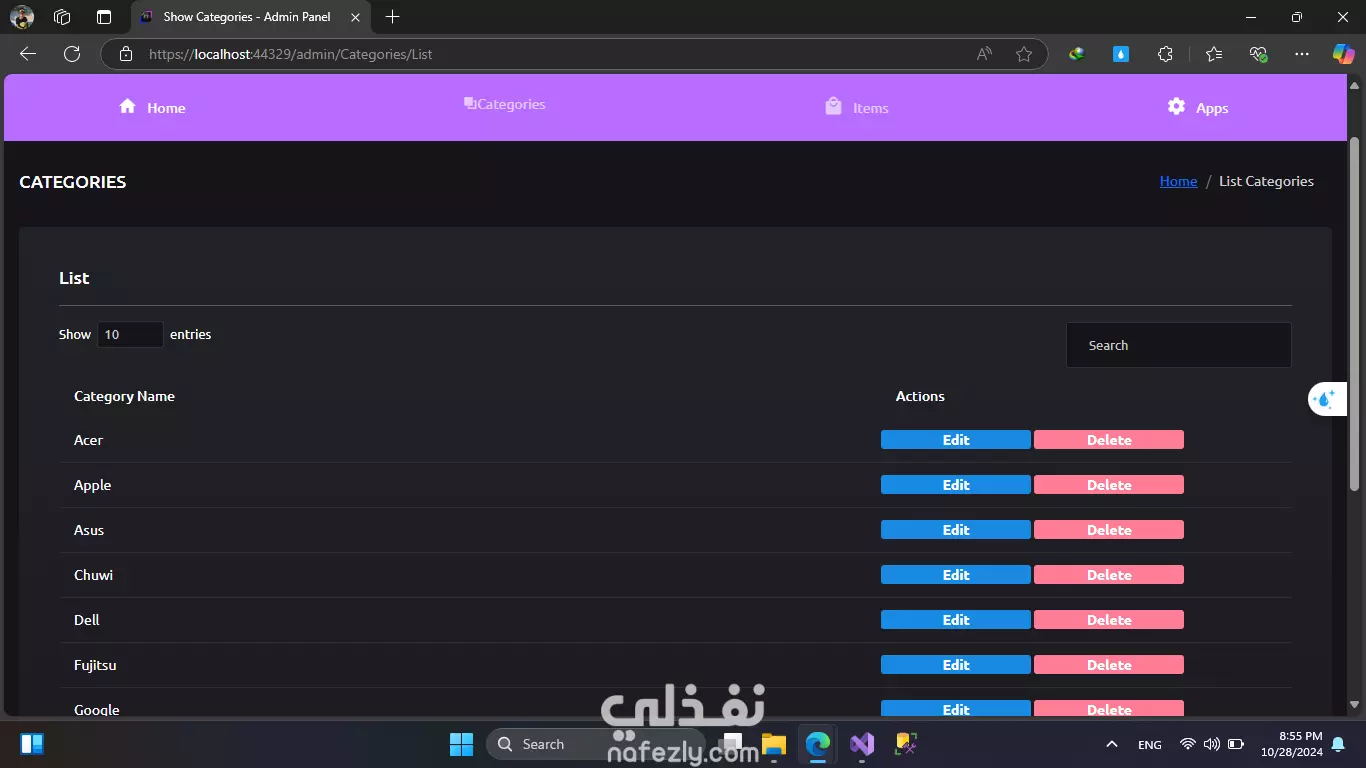This screenshot has height=768, width=1366.
Task: Edit the Asus category
Action: 956,530
